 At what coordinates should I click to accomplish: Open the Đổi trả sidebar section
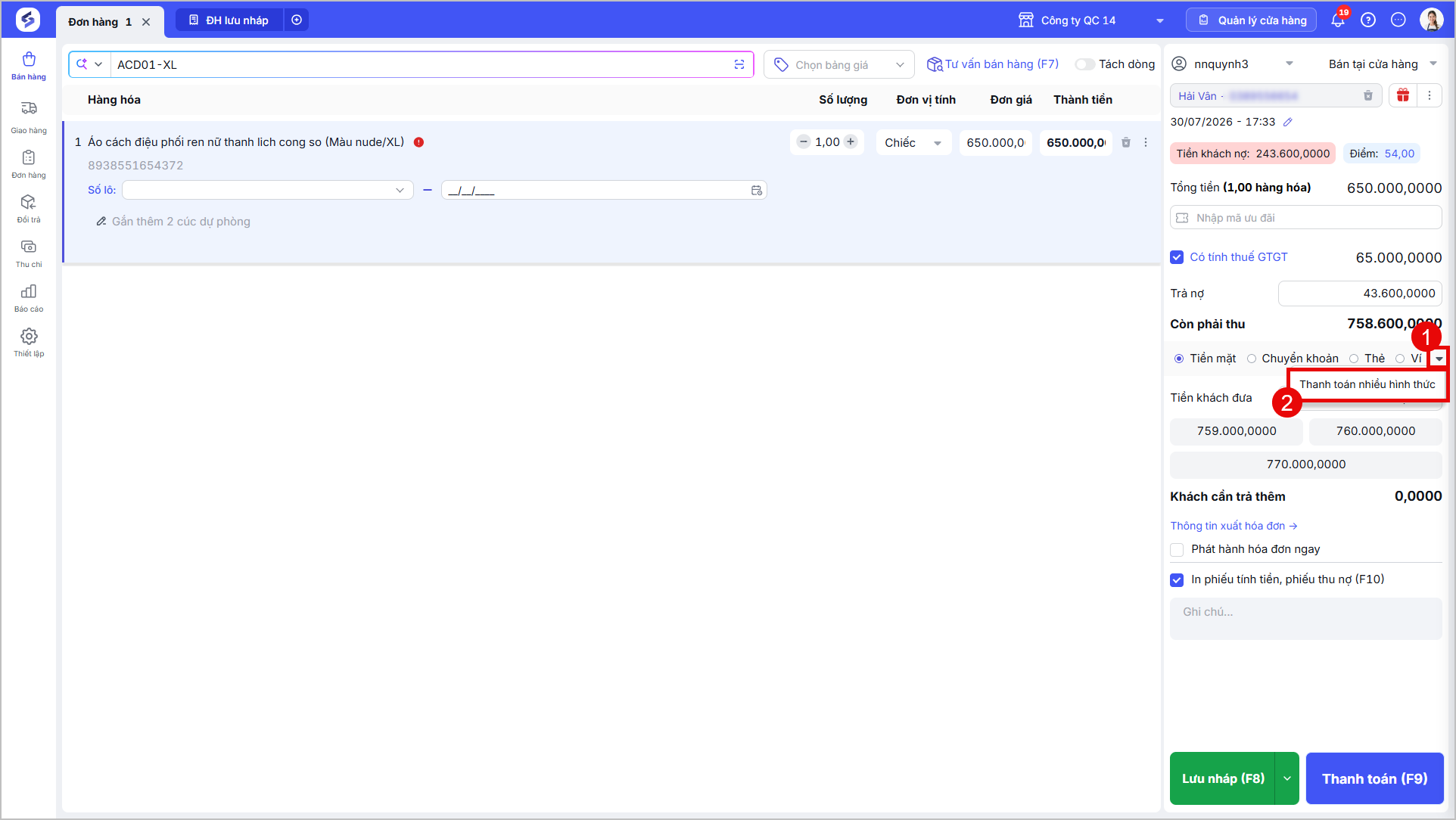coord(29,208)
